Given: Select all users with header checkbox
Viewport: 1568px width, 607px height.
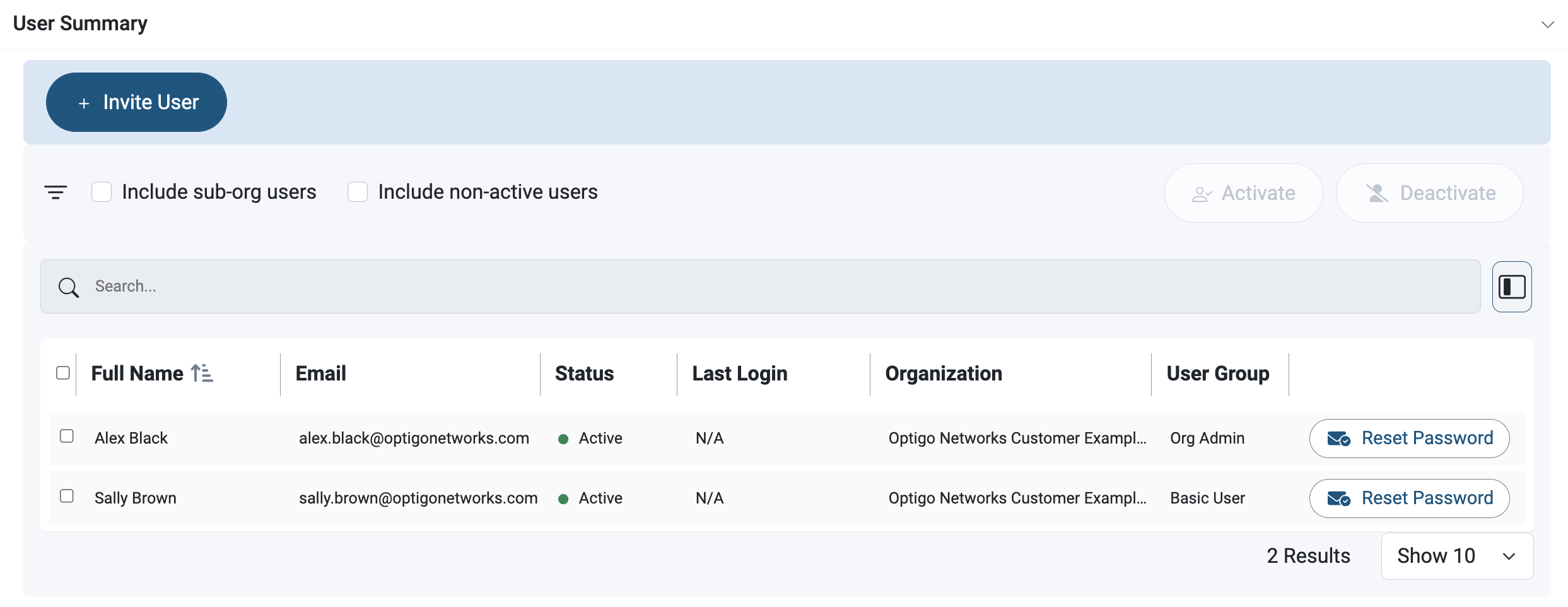Looking at the screenshot, I should coord(63,373).
